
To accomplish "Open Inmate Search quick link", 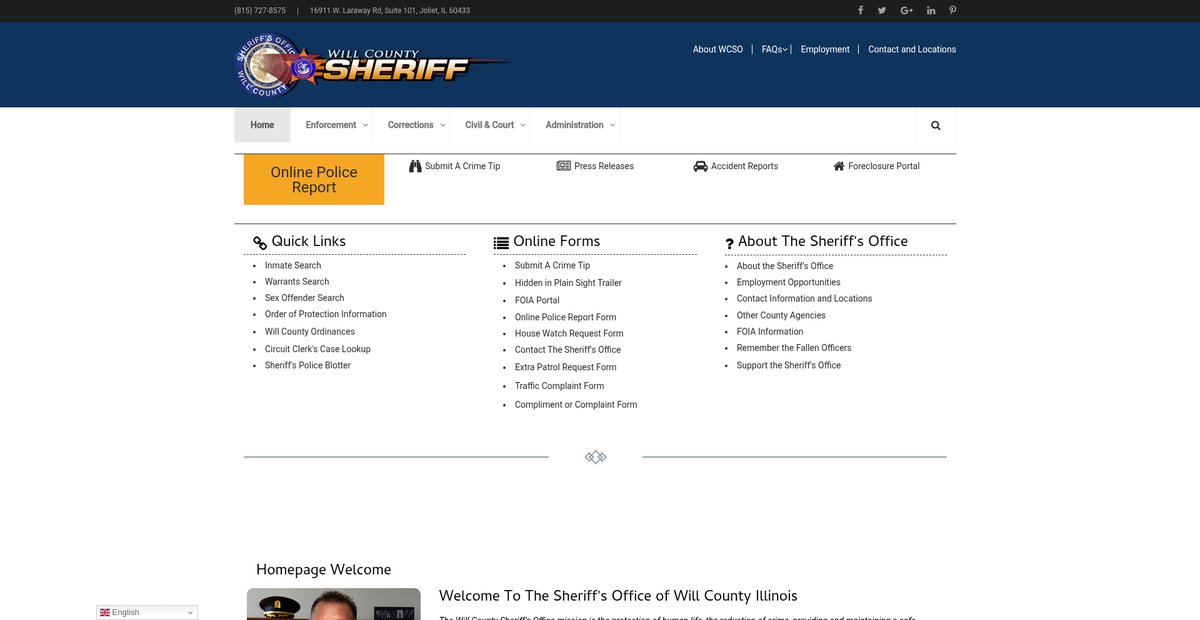I will coord(293,265).
